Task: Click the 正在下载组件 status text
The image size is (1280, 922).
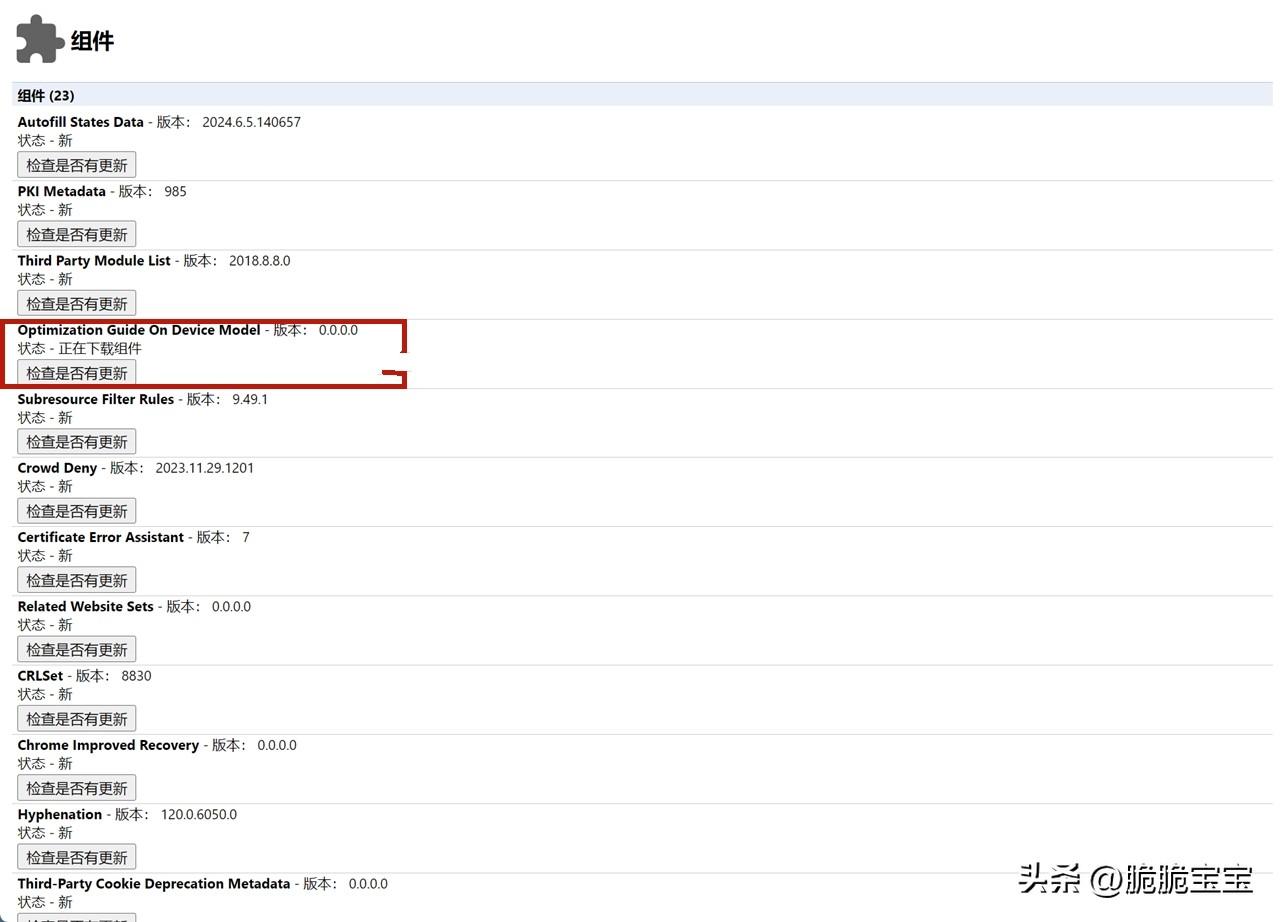Action: tap(100, 348)
